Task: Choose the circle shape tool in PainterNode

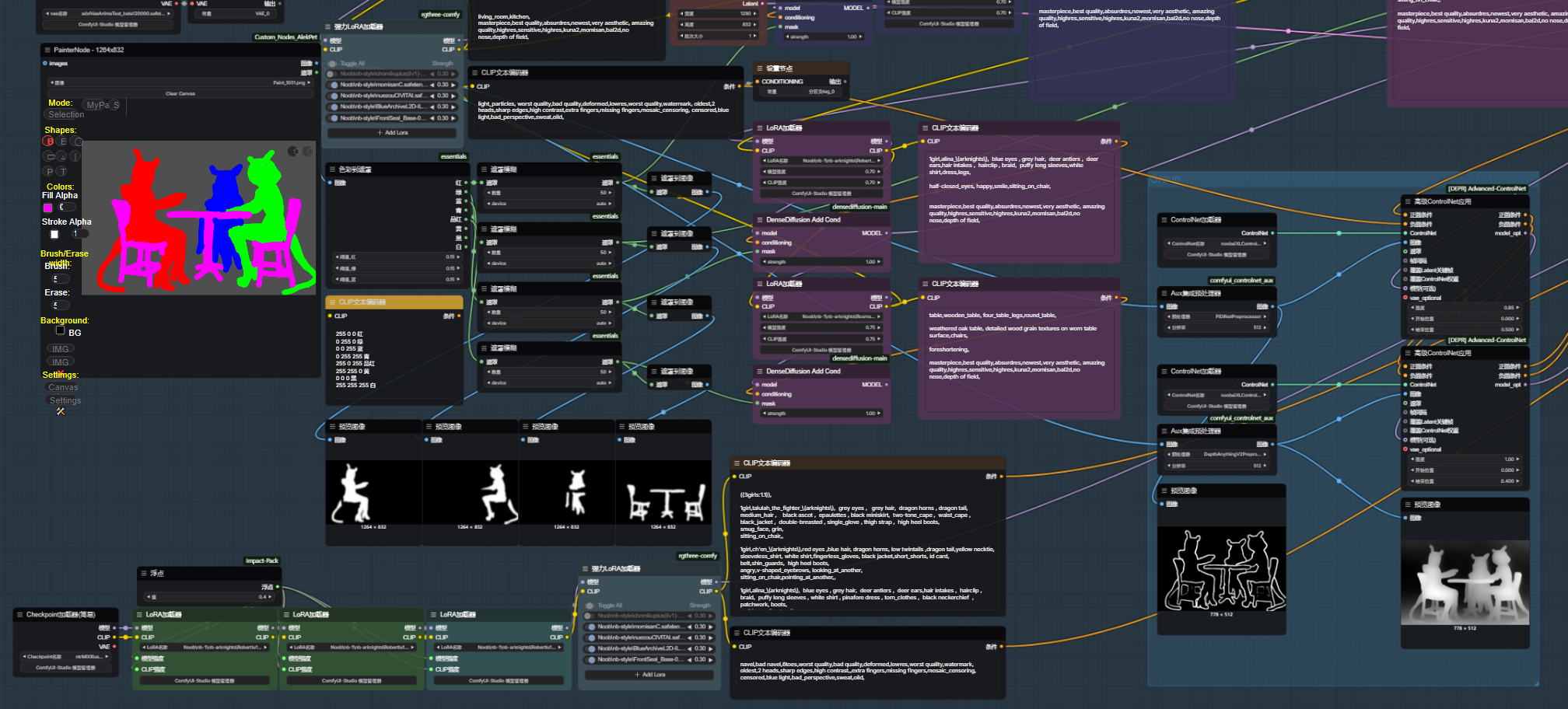Action: click(x=77, y=141)
